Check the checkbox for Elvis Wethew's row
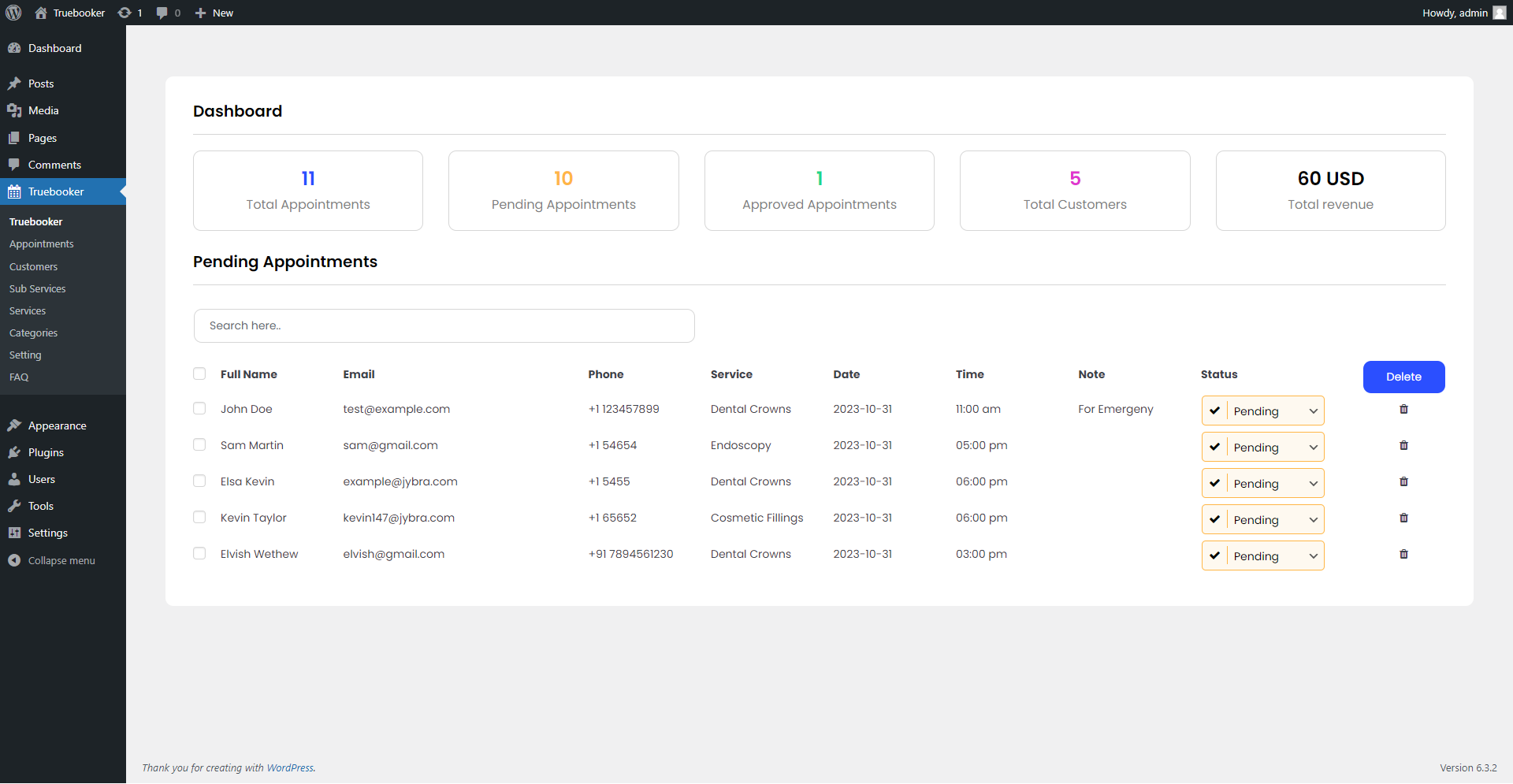The height and width of the screenshot is (784, 1513). click(x=199, y=553)
